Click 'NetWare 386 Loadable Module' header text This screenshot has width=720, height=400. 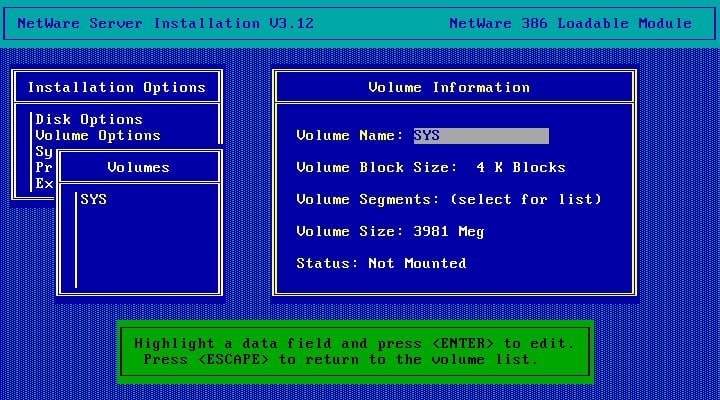click(570, 23)
